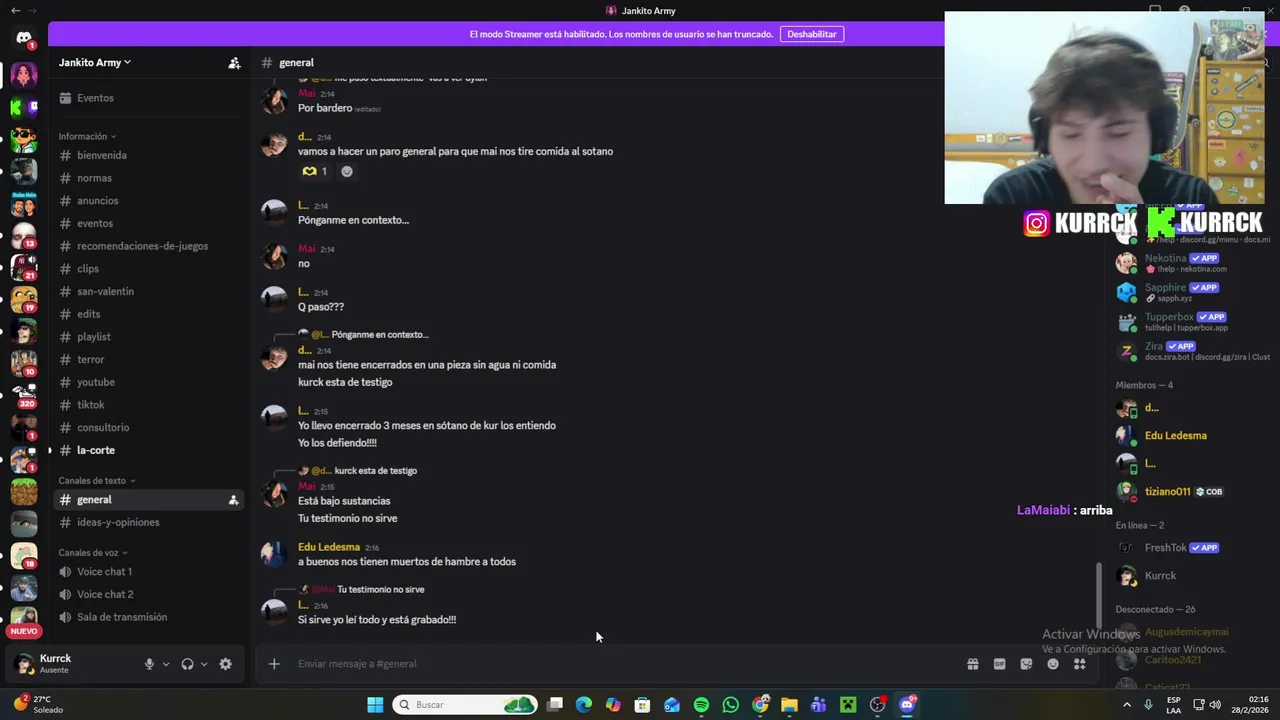Open the youtube channel
Screen dimensions: 1280x720
[95, 382]
